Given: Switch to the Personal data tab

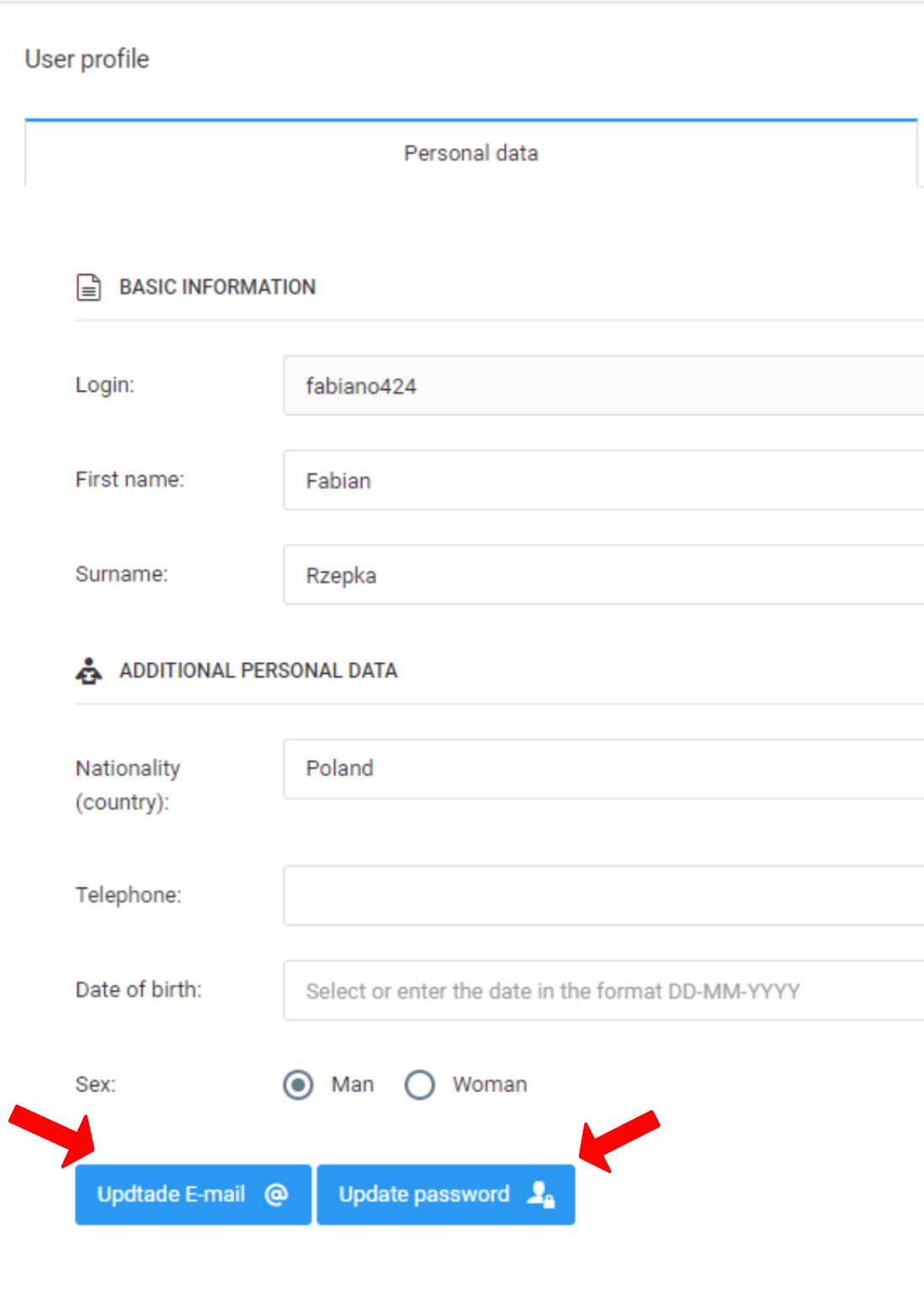Looking at the screenshot, I should [x=470, y=154].
